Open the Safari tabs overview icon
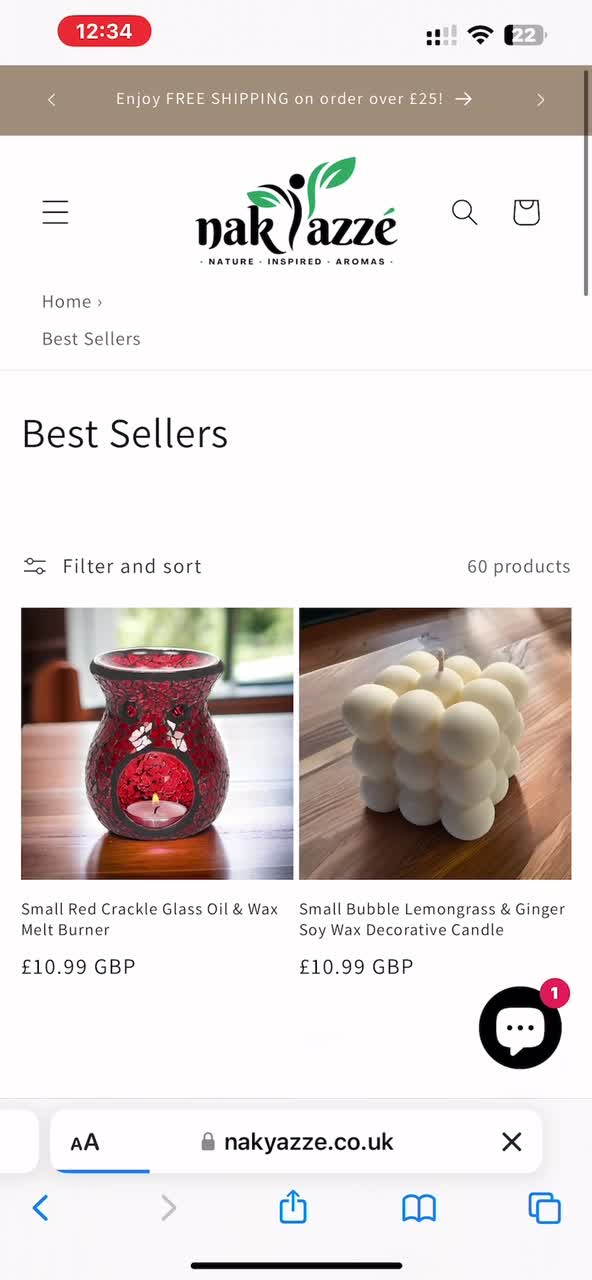This screenshot has width=592, height=1280. [x=545, y=1208]
